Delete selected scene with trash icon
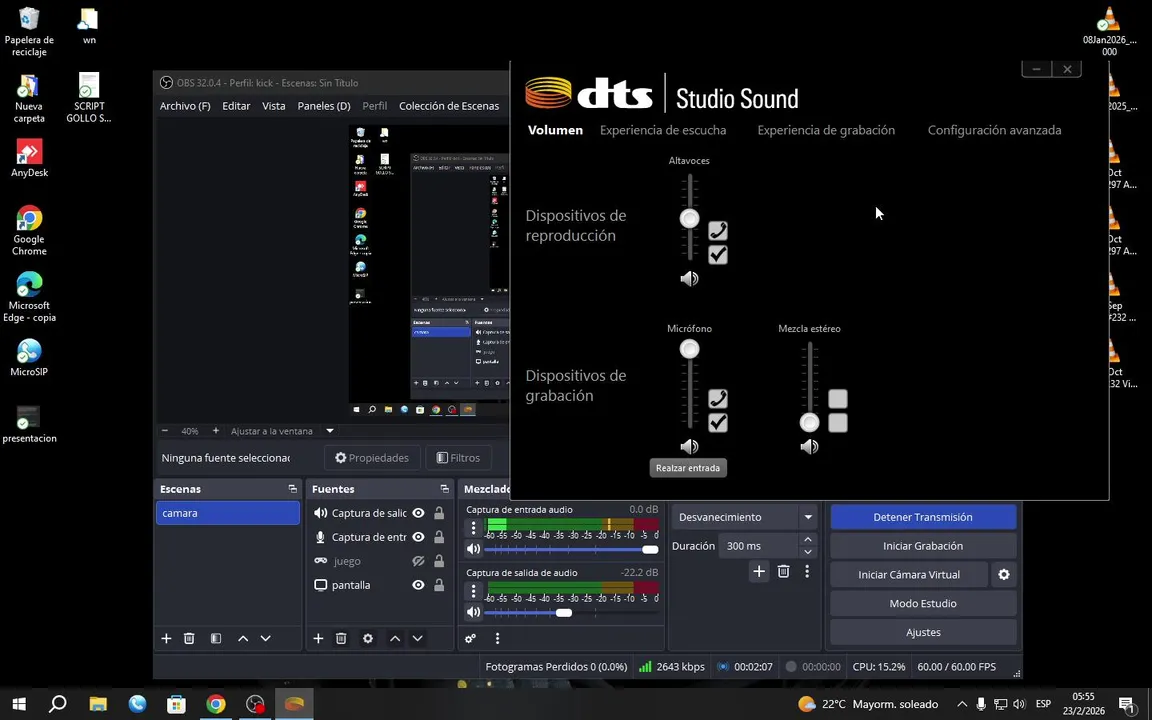This screenshot has width=1152, height=720. point(189,638)
